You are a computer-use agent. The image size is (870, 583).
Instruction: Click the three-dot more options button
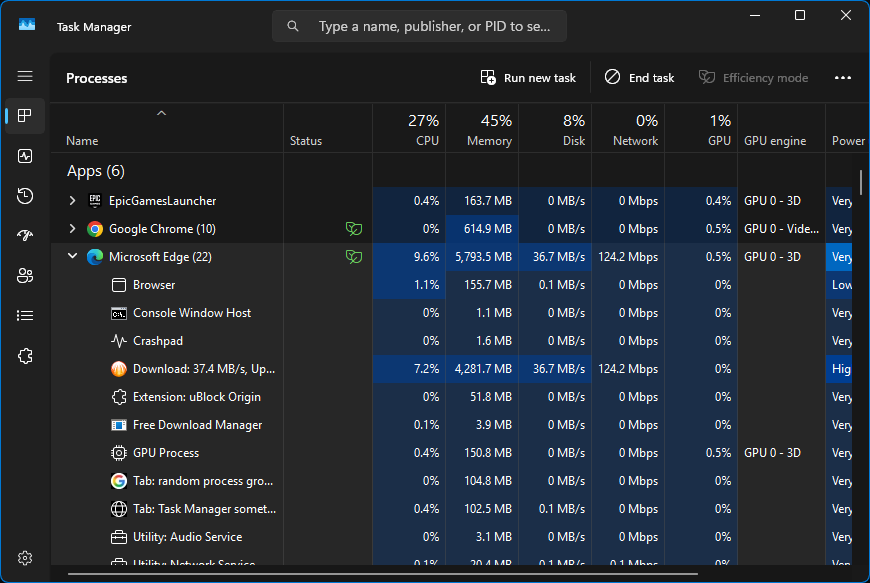coord(842,78)
